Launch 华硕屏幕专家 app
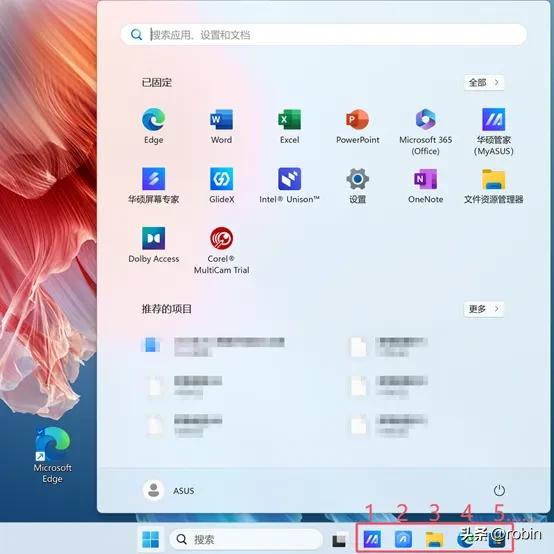Screen dimensions: 554x554 pyautogui.click(x=153, y=185)
